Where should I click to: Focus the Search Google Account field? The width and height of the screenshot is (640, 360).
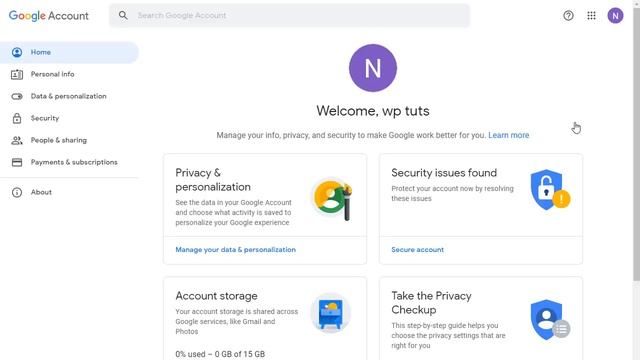pos(289,16)
